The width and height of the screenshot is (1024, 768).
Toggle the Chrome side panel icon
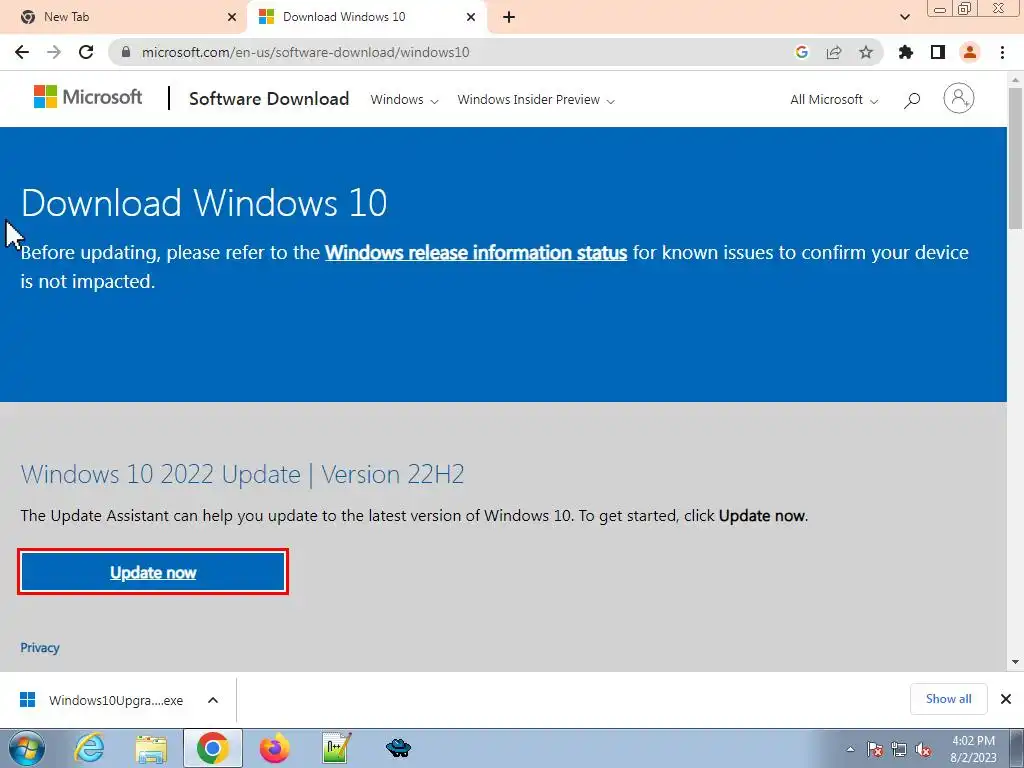(x=938, y=52)
